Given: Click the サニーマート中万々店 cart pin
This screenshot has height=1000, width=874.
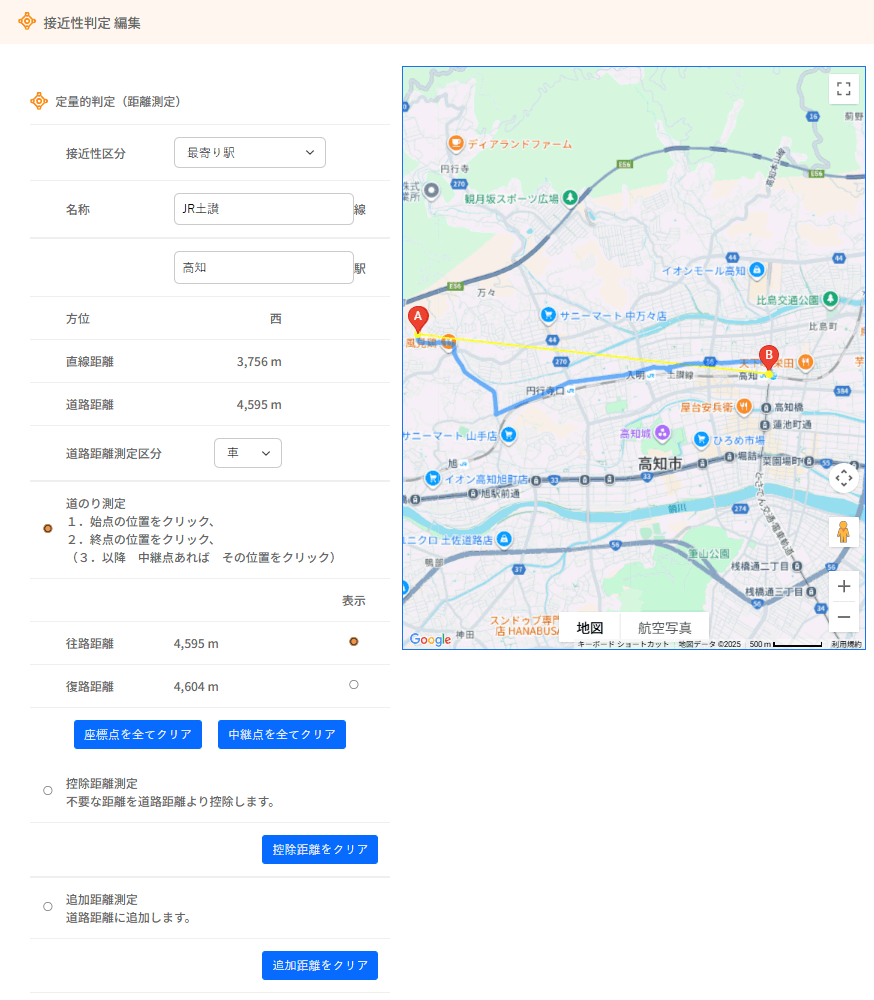Looking at the screenshot, I should 548,314.
